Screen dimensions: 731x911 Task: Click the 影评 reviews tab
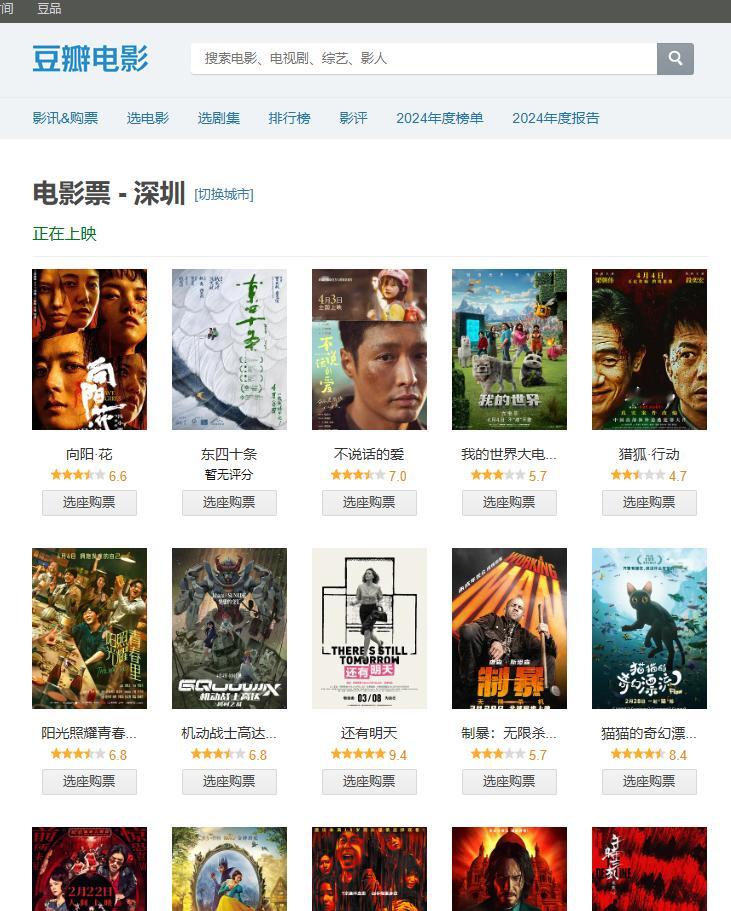353,119
